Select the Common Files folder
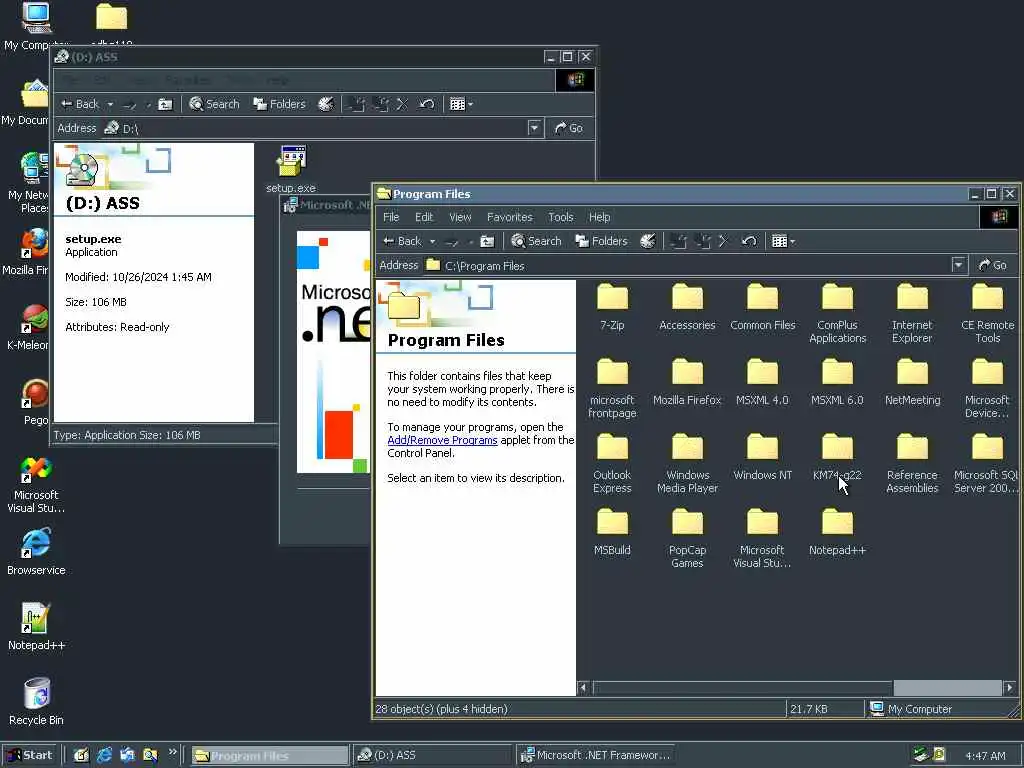Image resolution: width=1024 pixels, height=768 pixels. coord(762,307)
